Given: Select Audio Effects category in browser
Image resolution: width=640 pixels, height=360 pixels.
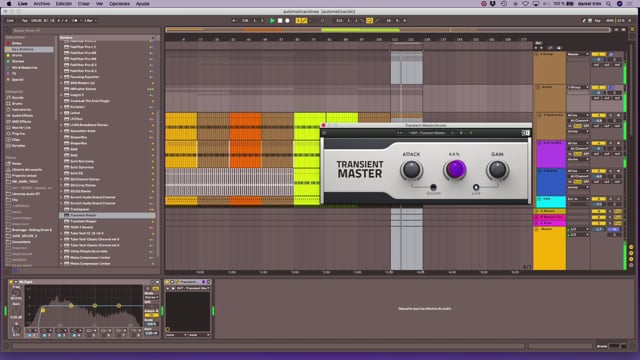Looking at the screenshot, I should click(x=22, y=116).
